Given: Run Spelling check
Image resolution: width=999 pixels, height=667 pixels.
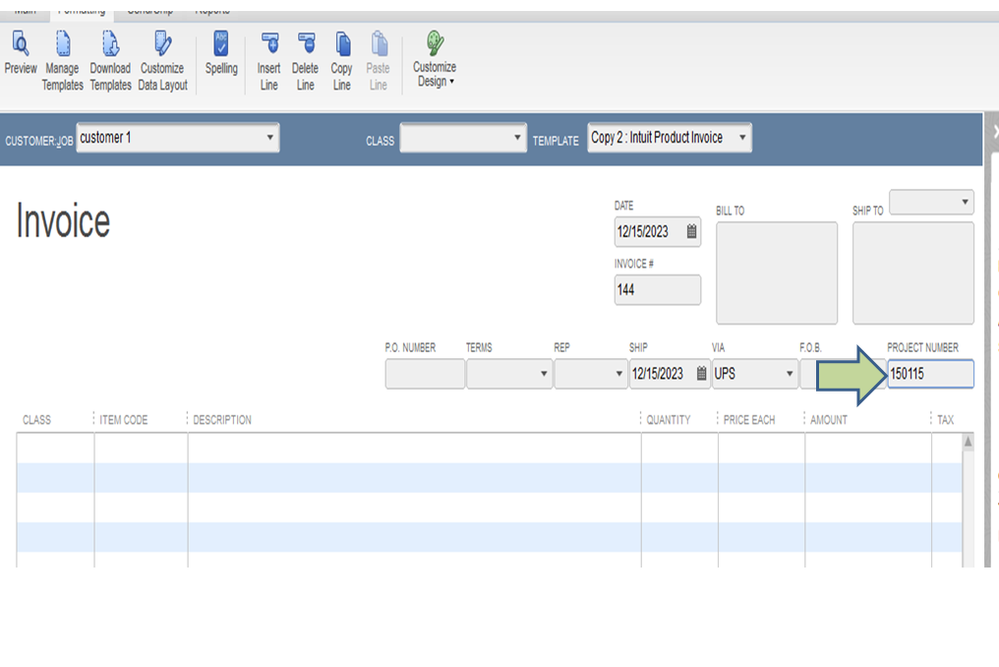Looking at the screenshot, I should 221,53.
